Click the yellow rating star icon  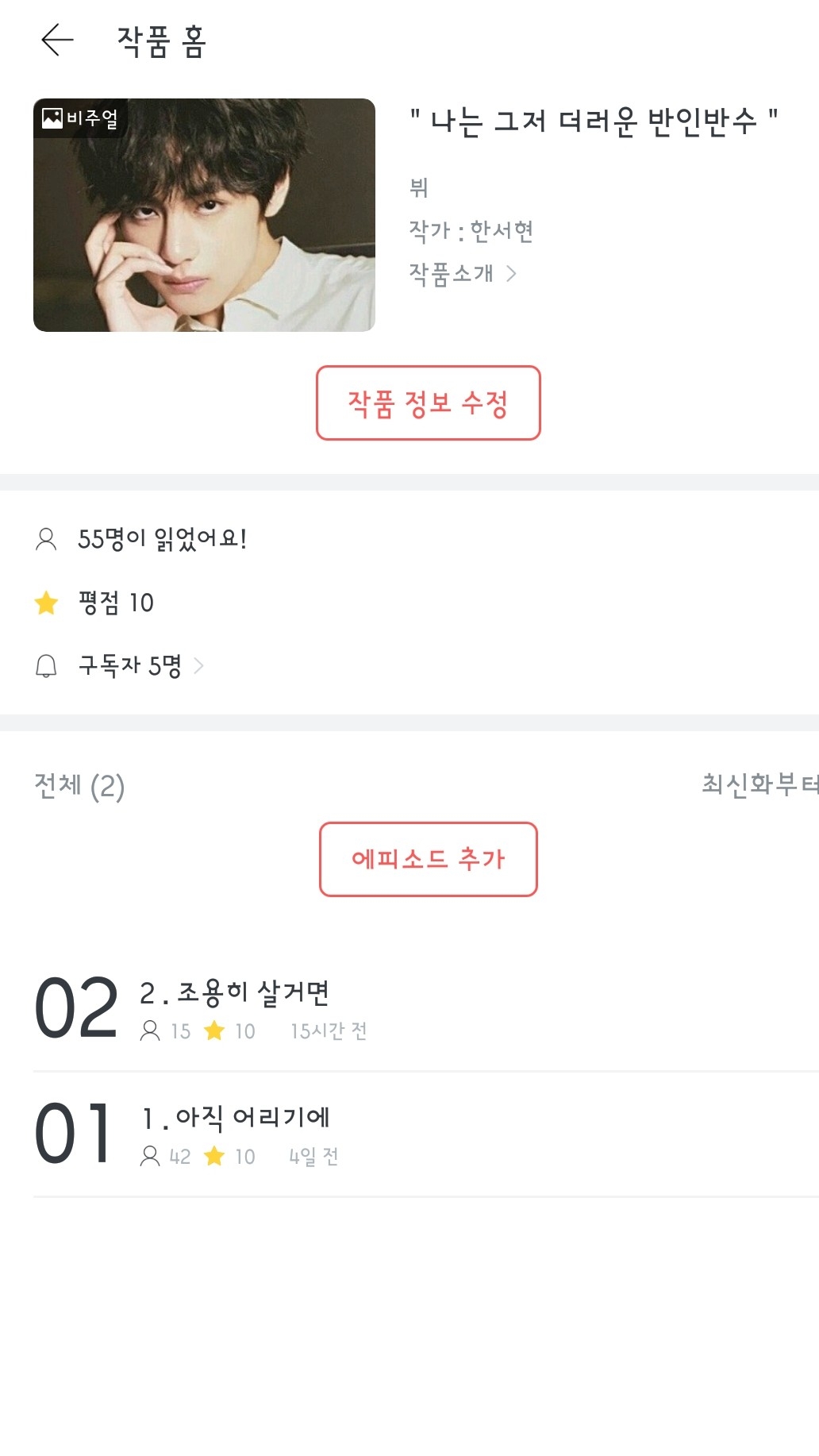tap(47, 603)
